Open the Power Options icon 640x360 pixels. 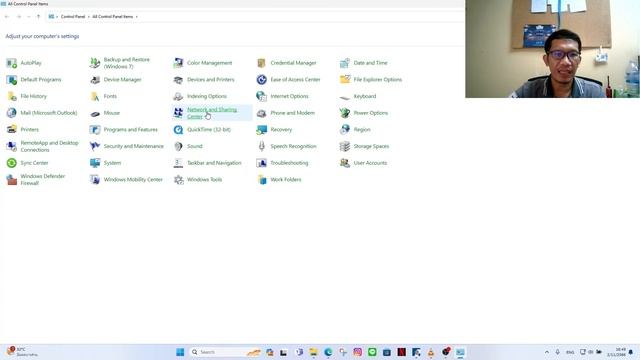pyautogui.click(x=345, y=113)
